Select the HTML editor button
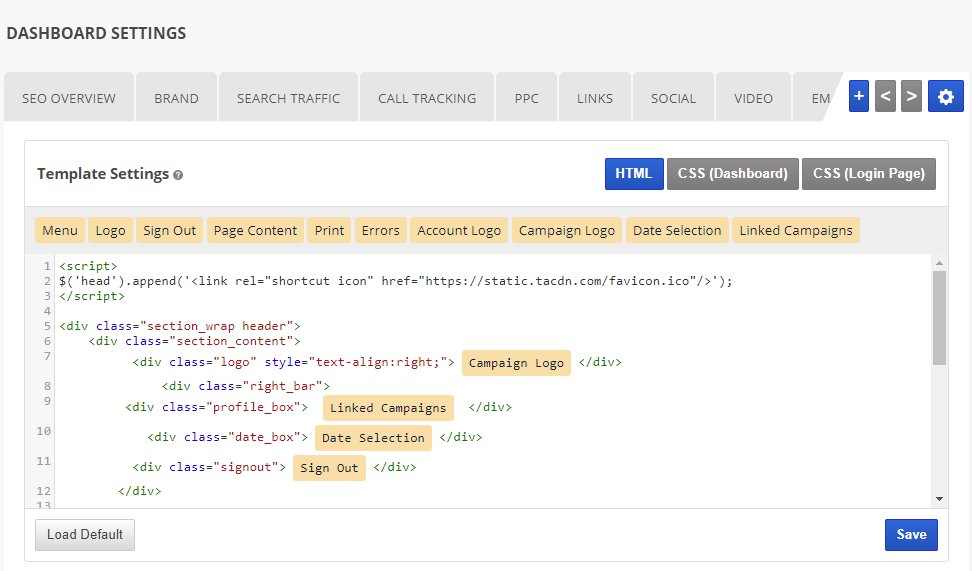This screenshot has width=972, height=571. pyautogui.click(x=634, y=174)
